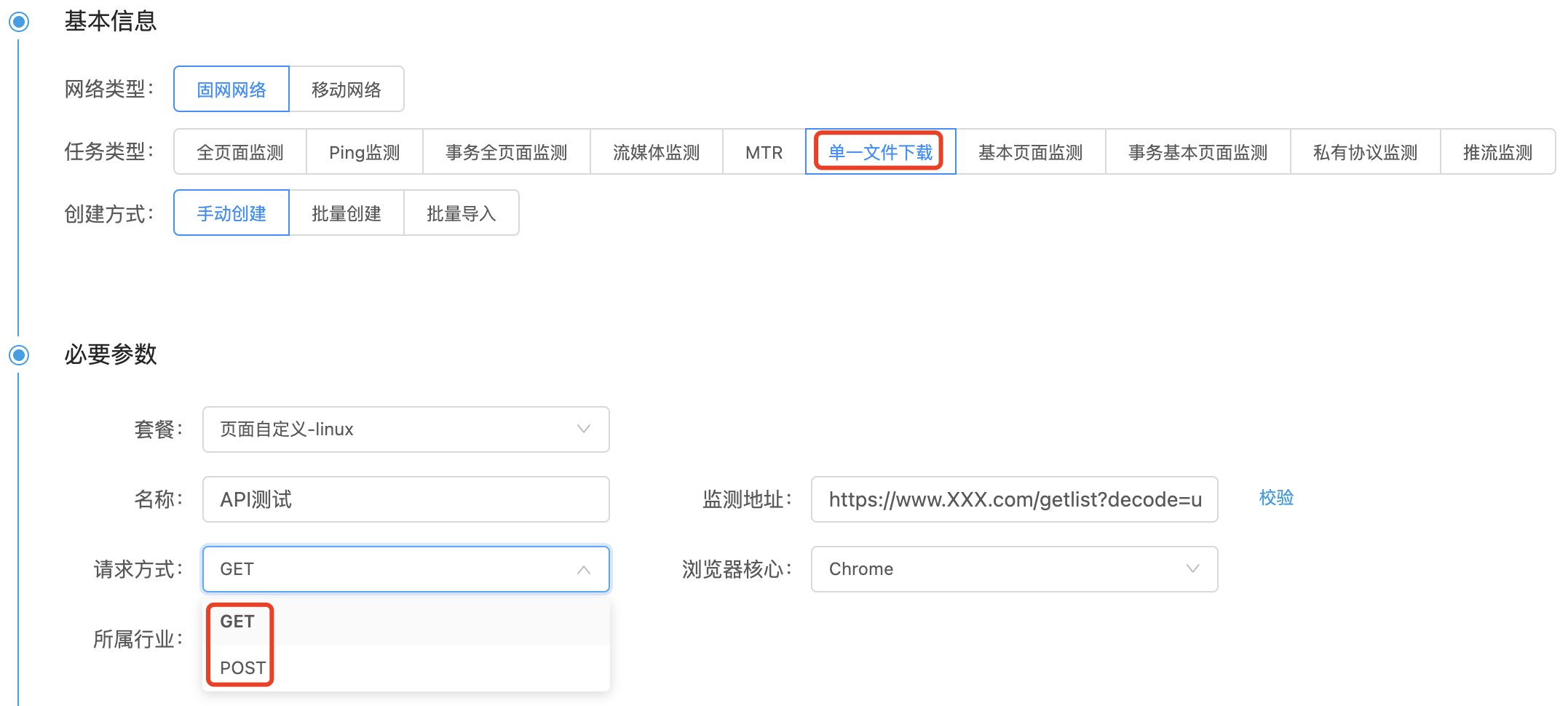The height and width of the screenshot is (706, 1568).
Task: Choose Ping监测 task type
Action: [364, 152]
